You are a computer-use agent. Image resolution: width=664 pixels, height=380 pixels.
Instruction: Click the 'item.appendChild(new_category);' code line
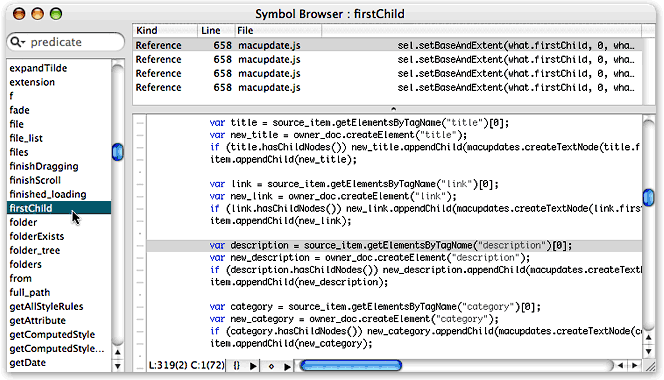291,344
